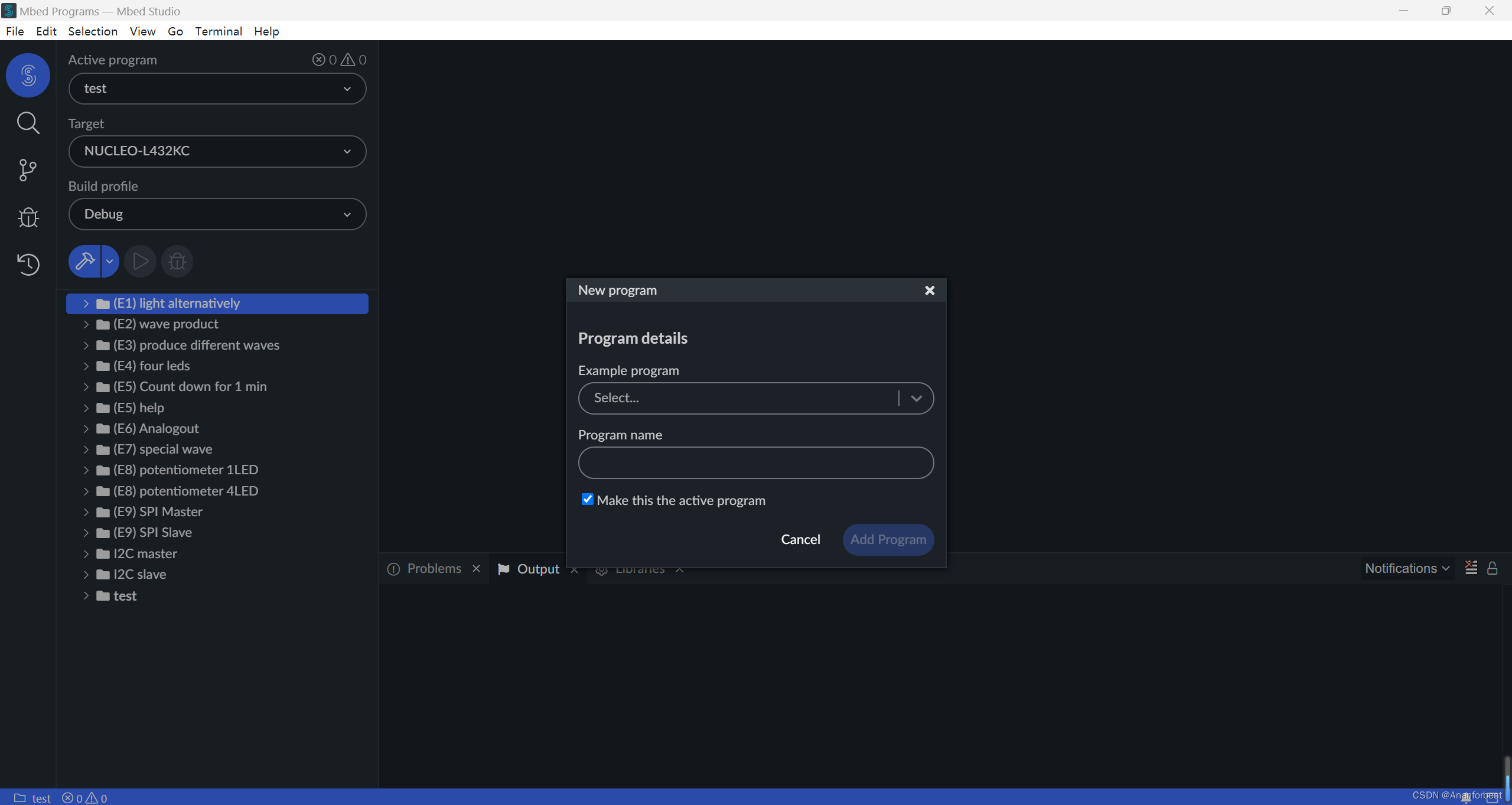This screenshot has width=1512, height=805.
Task: Open the Terminal menu
Action: pyautogui.click(x=218, y=31)
